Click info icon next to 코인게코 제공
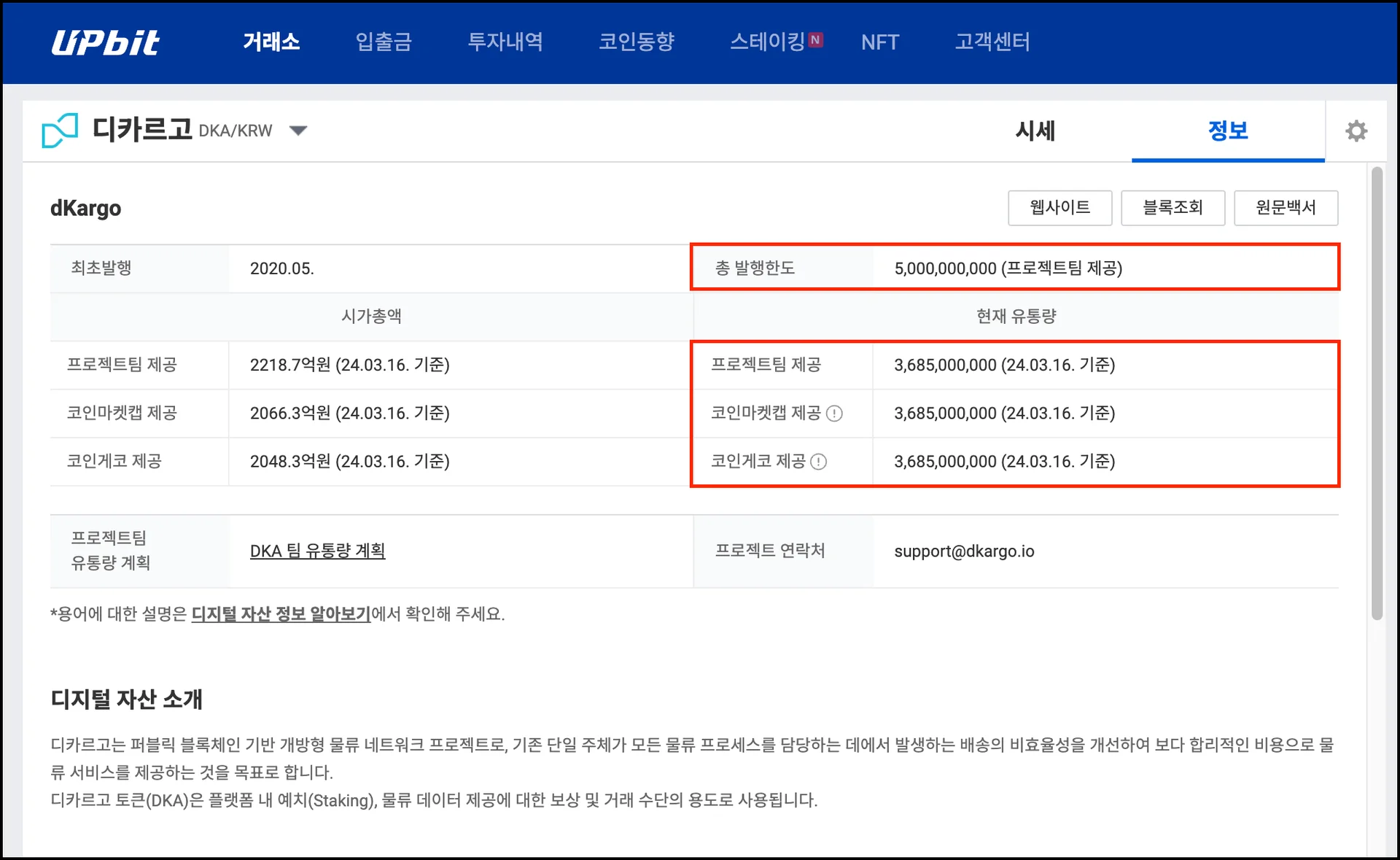The width and height of the screenshot is (1400, 860). [819, 462]
